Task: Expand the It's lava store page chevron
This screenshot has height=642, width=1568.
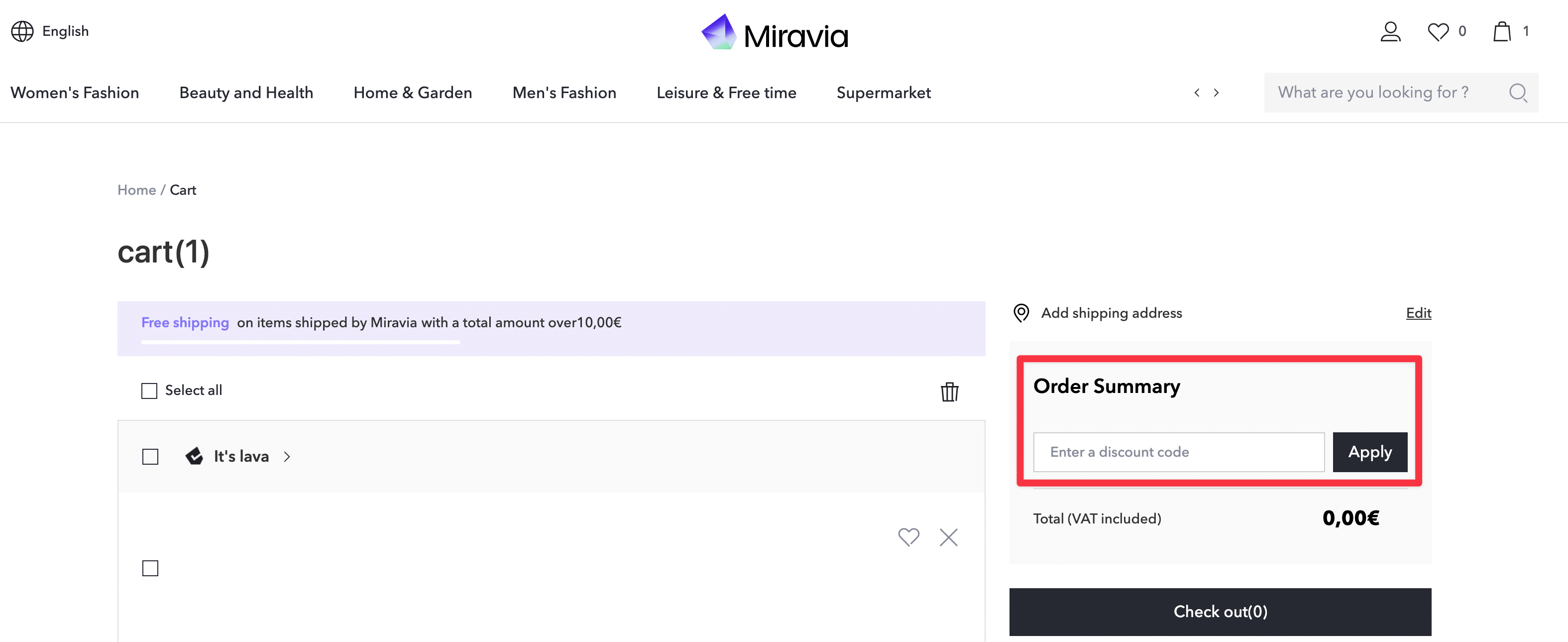Action: 287,456
